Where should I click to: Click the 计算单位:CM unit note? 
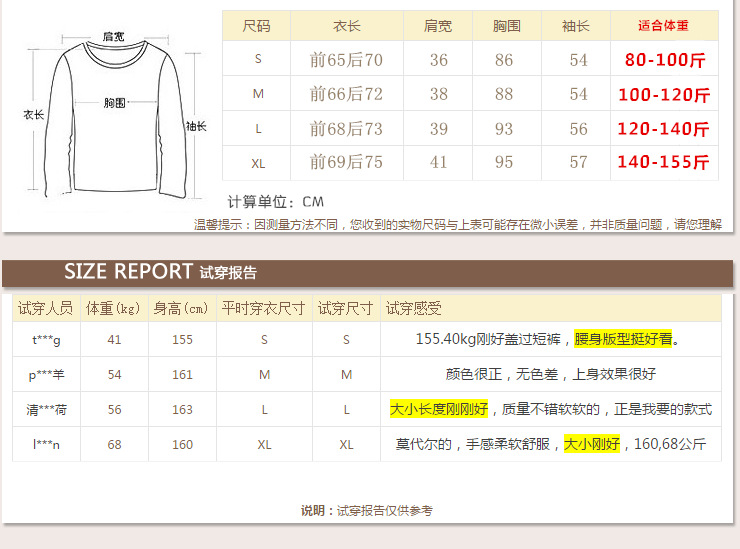tap(276, 202)
